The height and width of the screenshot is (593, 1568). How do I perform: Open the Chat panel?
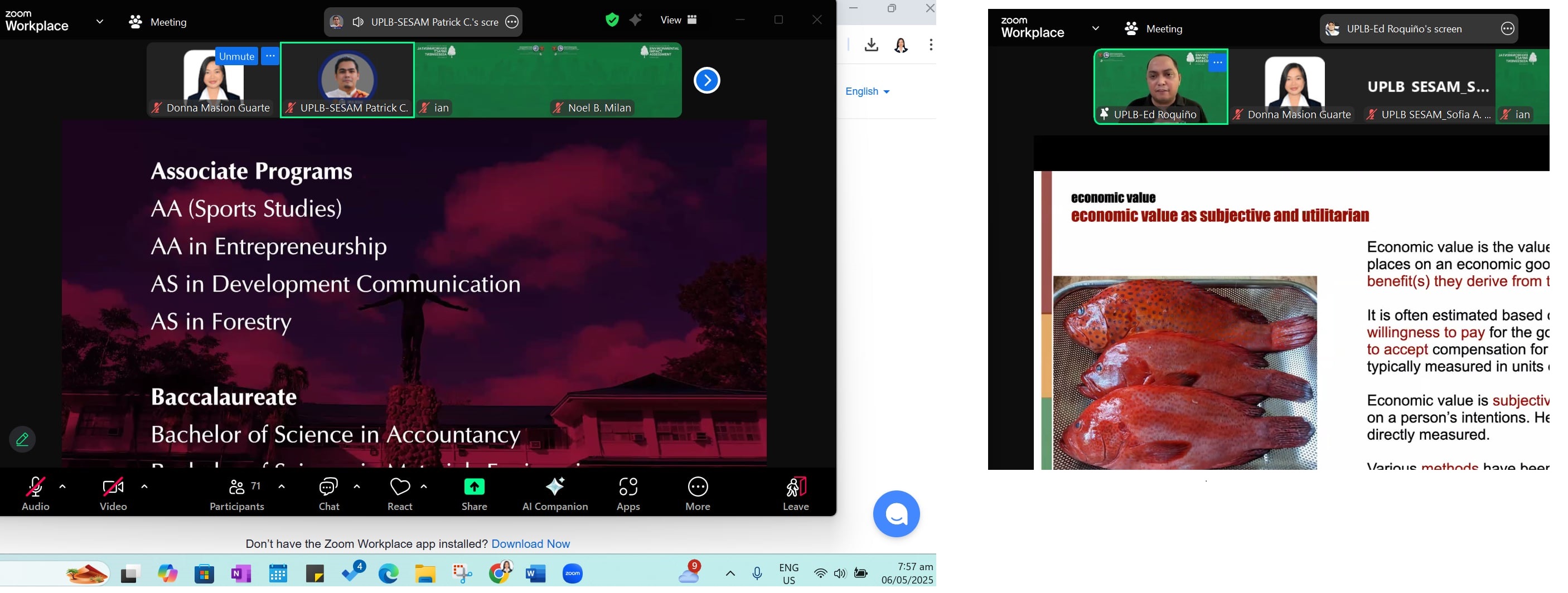pyautogui.click(x=328, y=494)
